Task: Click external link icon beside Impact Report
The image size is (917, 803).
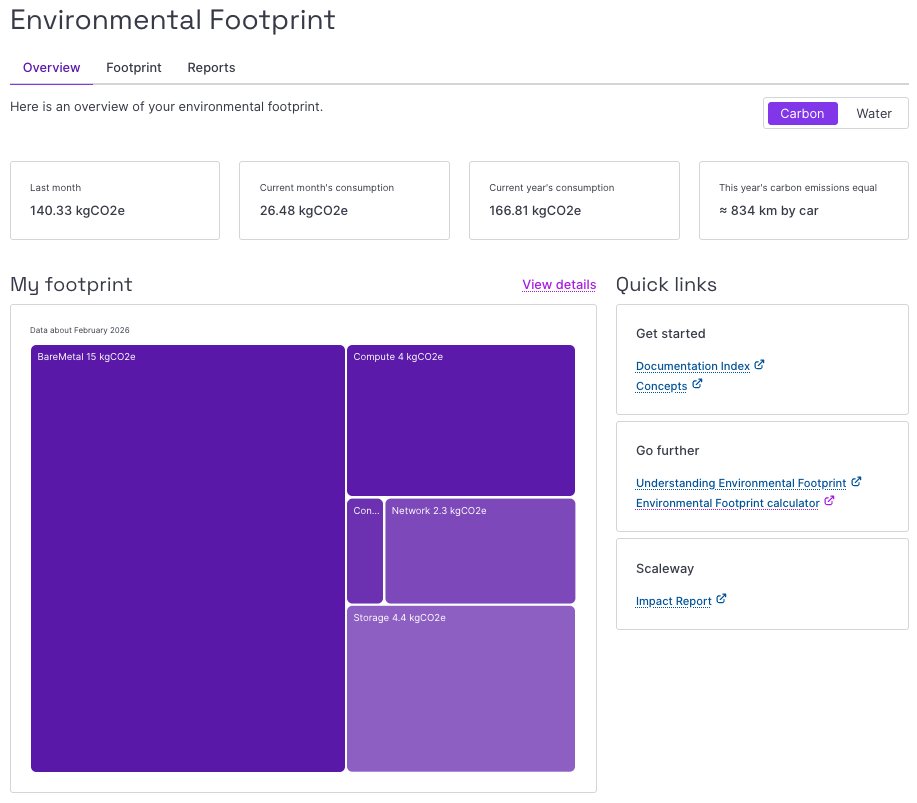Action: pos(721,600)
